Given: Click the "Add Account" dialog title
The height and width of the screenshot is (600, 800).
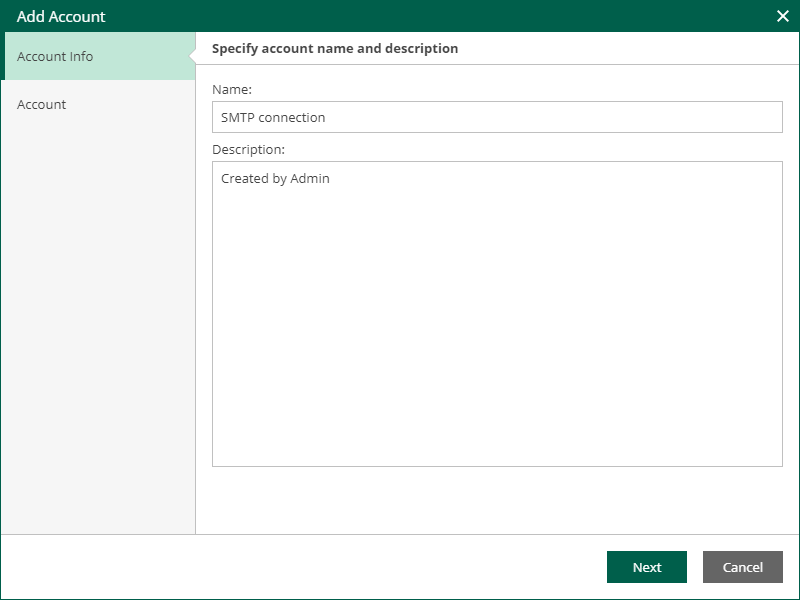Looking at the screenshot, I should tap(61, 16).
